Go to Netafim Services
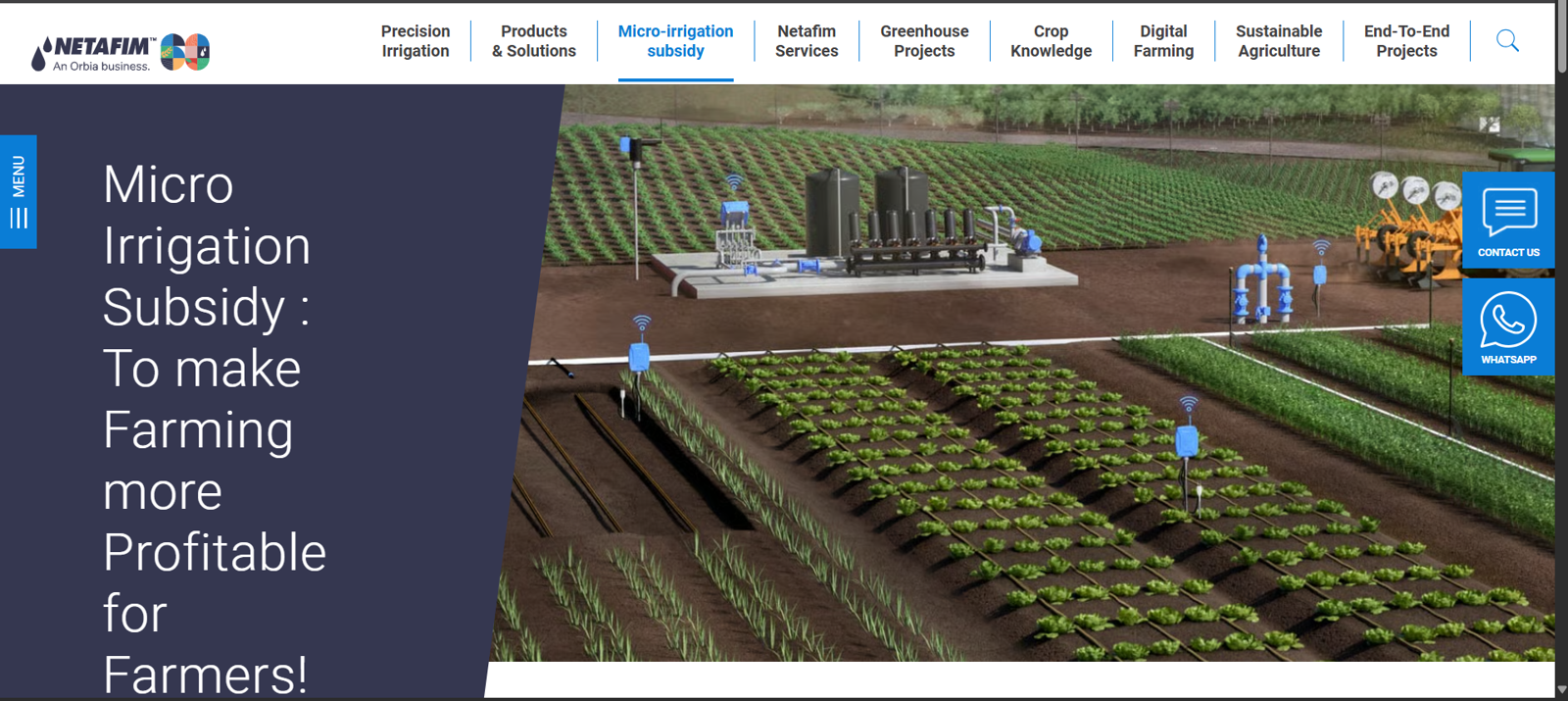The image size is (1568, 701). pyautogui.click(x=807, y=41)
